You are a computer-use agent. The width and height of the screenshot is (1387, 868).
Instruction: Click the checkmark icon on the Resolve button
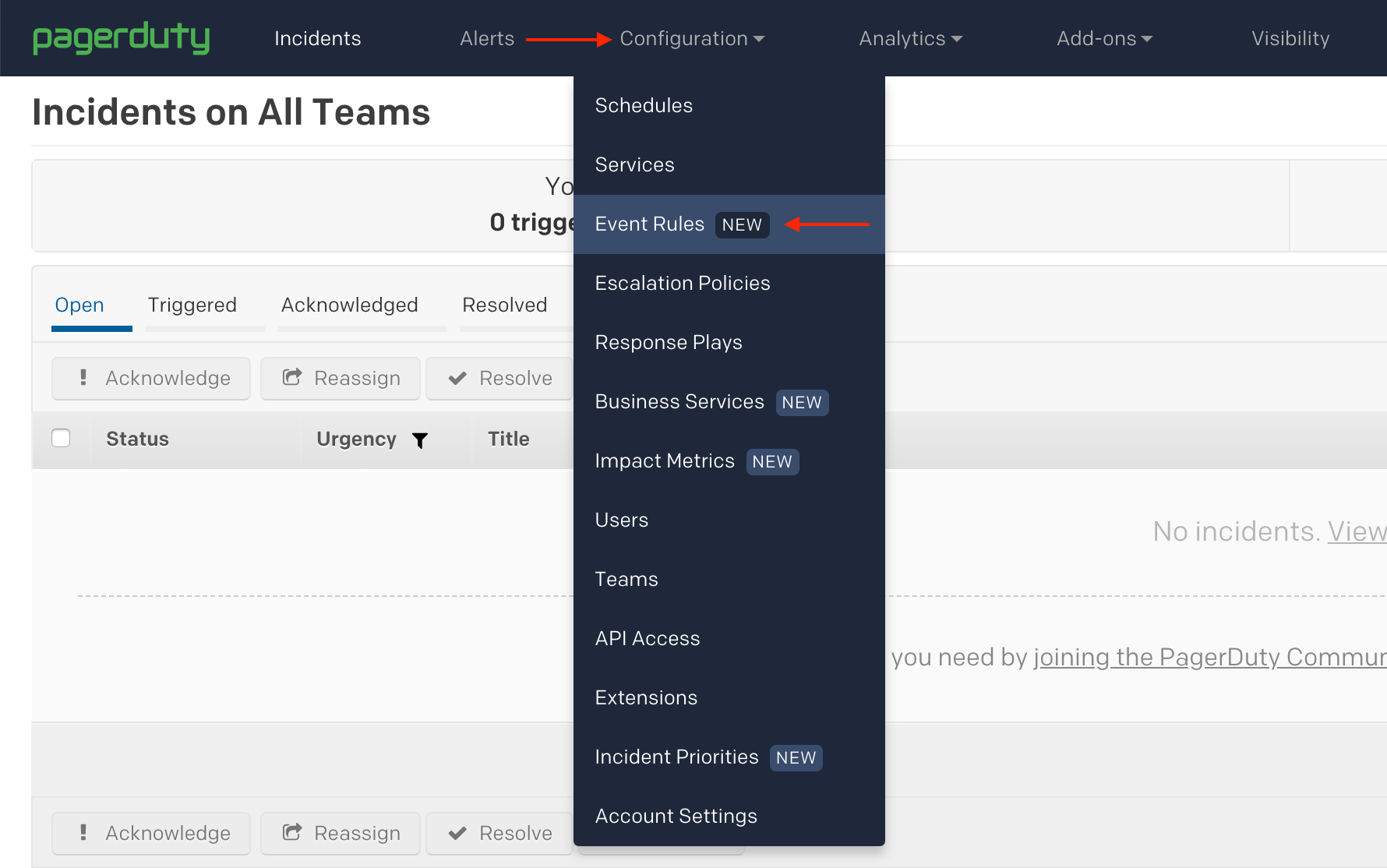pyautogui.click(x=458, y=378)
